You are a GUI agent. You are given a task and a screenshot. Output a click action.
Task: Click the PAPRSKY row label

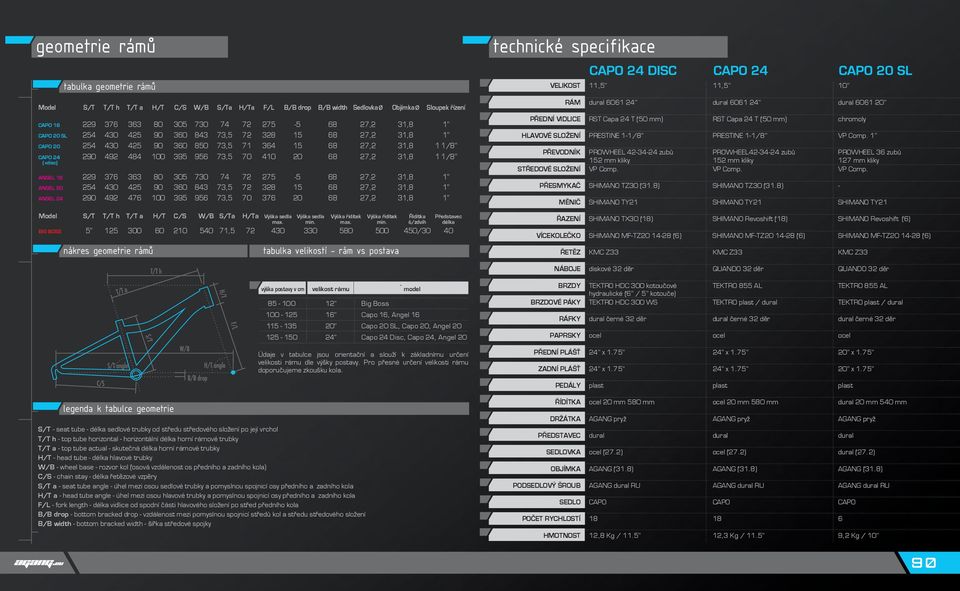[536, 335]
